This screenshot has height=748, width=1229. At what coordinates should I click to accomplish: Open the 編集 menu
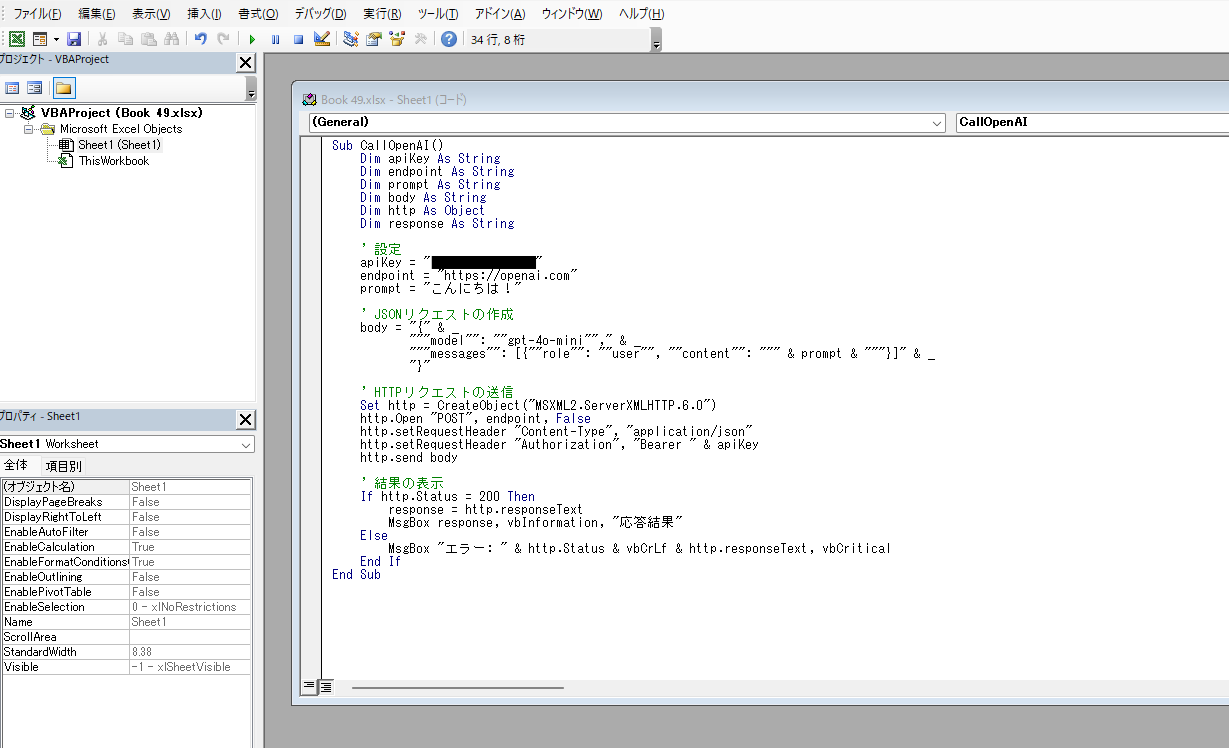coord(96,14)
